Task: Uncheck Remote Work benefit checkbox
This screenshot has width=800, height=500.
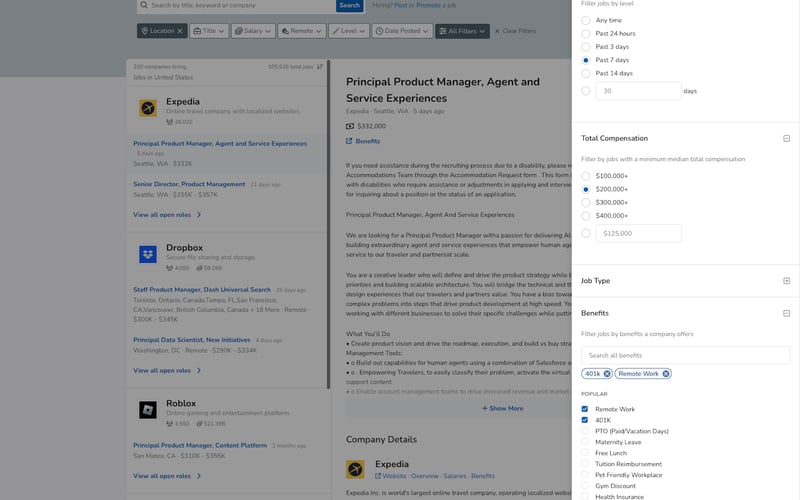Action: click(x=585, y=409)
